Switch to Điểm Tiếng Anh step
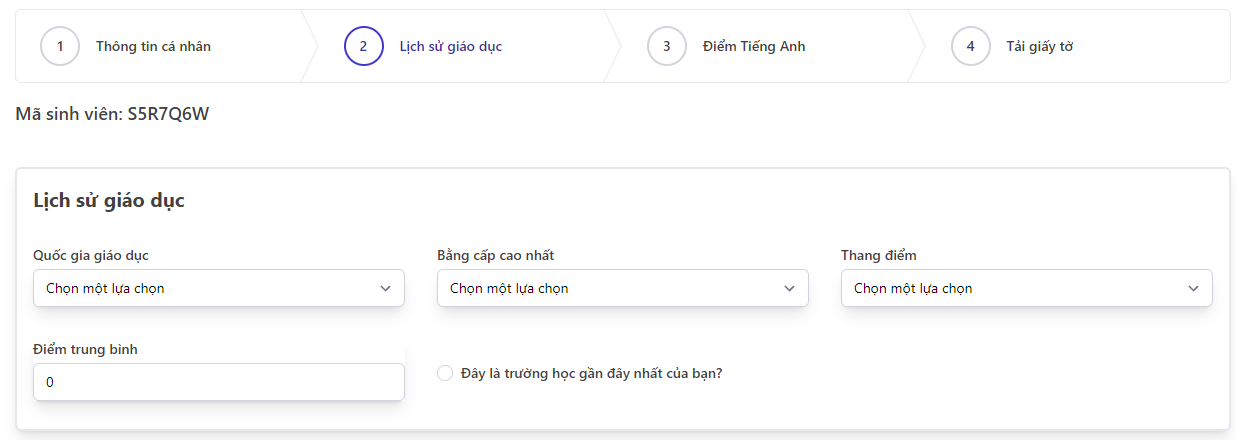The height and width of the screenshot is (440, 1236). 754,46
